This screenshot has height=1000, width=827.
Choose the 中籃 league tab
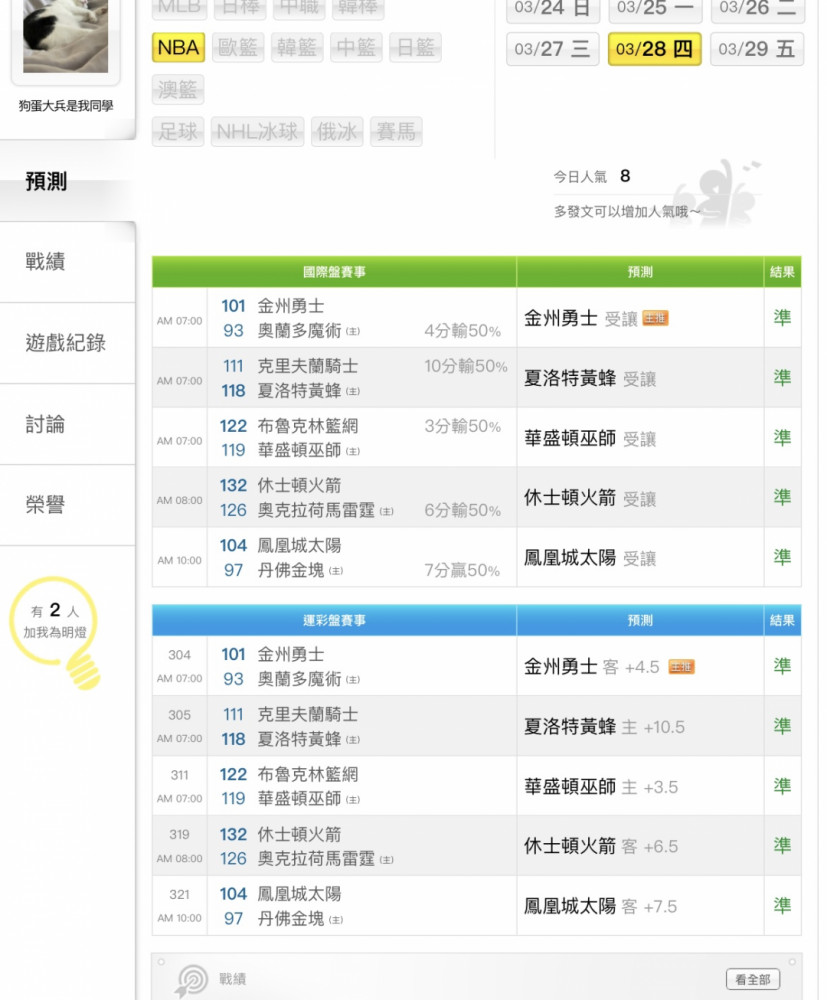point(356,48)
